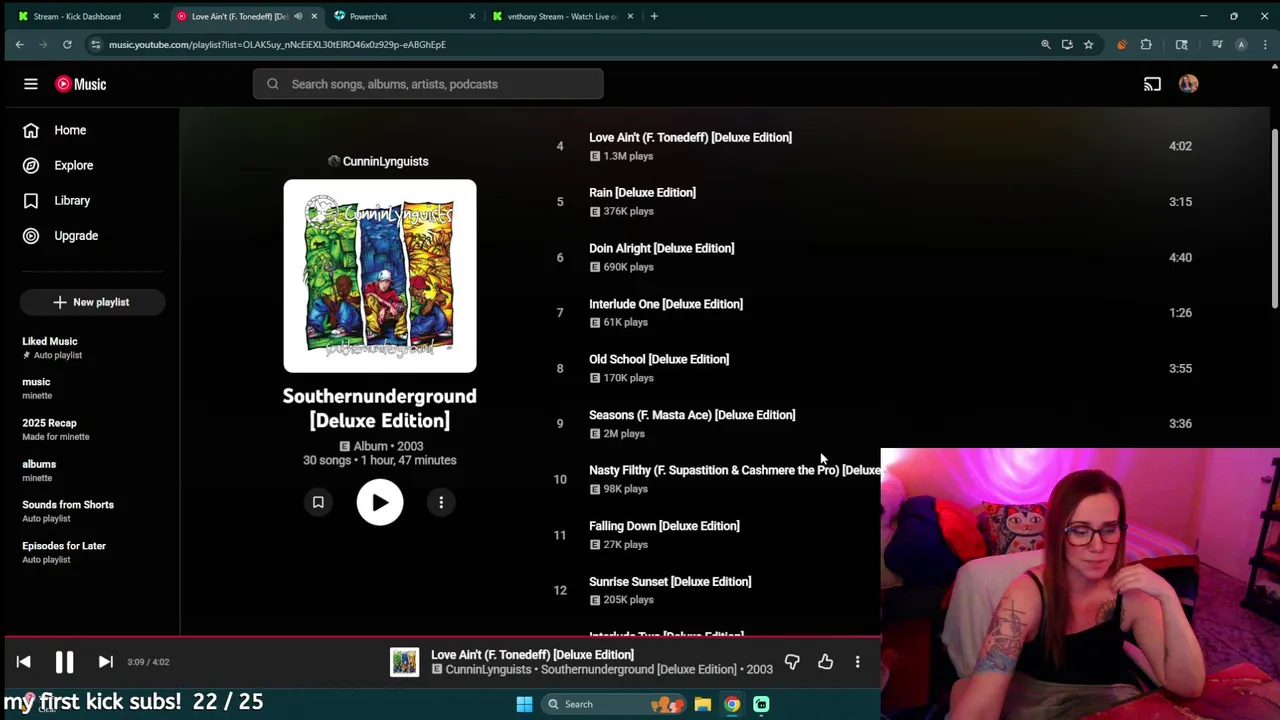
Task: Switch to vnthony Stream browser tab
Action: click(x=562, y=16)
